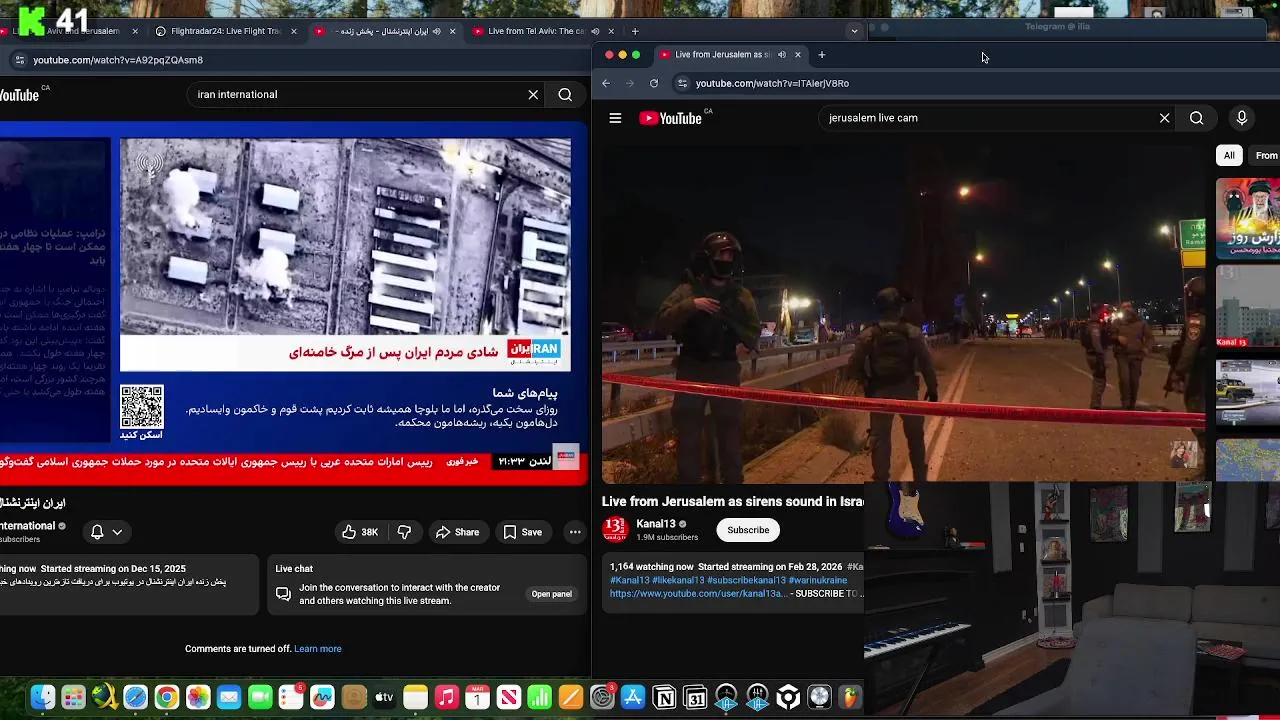
Task: Share the Iran International video
Action: point(457,532)
